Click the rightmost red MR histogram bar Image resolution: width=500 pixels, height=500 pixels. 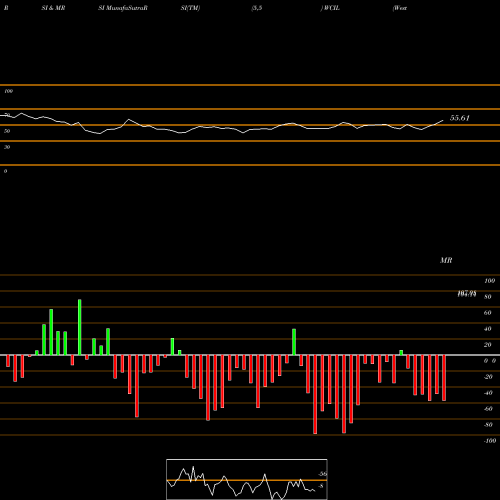click(x=444, y=378)
